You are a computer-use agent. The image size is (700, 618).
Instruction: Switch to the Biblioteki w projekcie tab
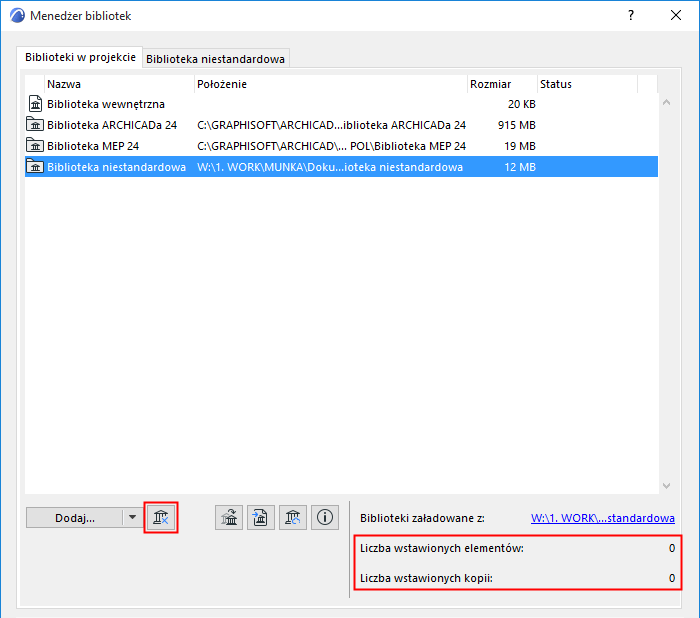coord(80,57)
